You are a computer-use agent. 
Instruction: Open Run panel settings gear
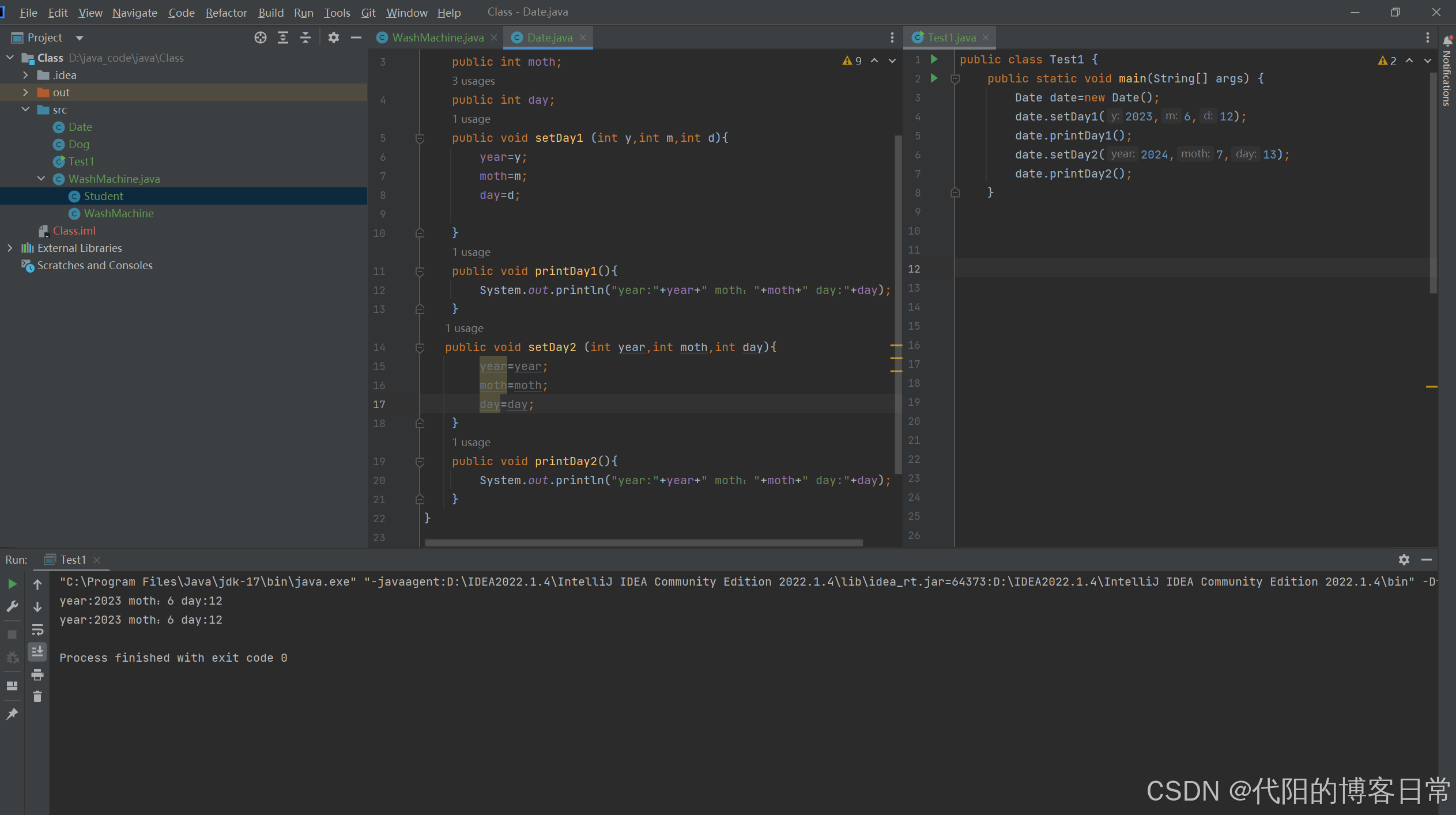pyautogui.click(x=1404, y=559)
